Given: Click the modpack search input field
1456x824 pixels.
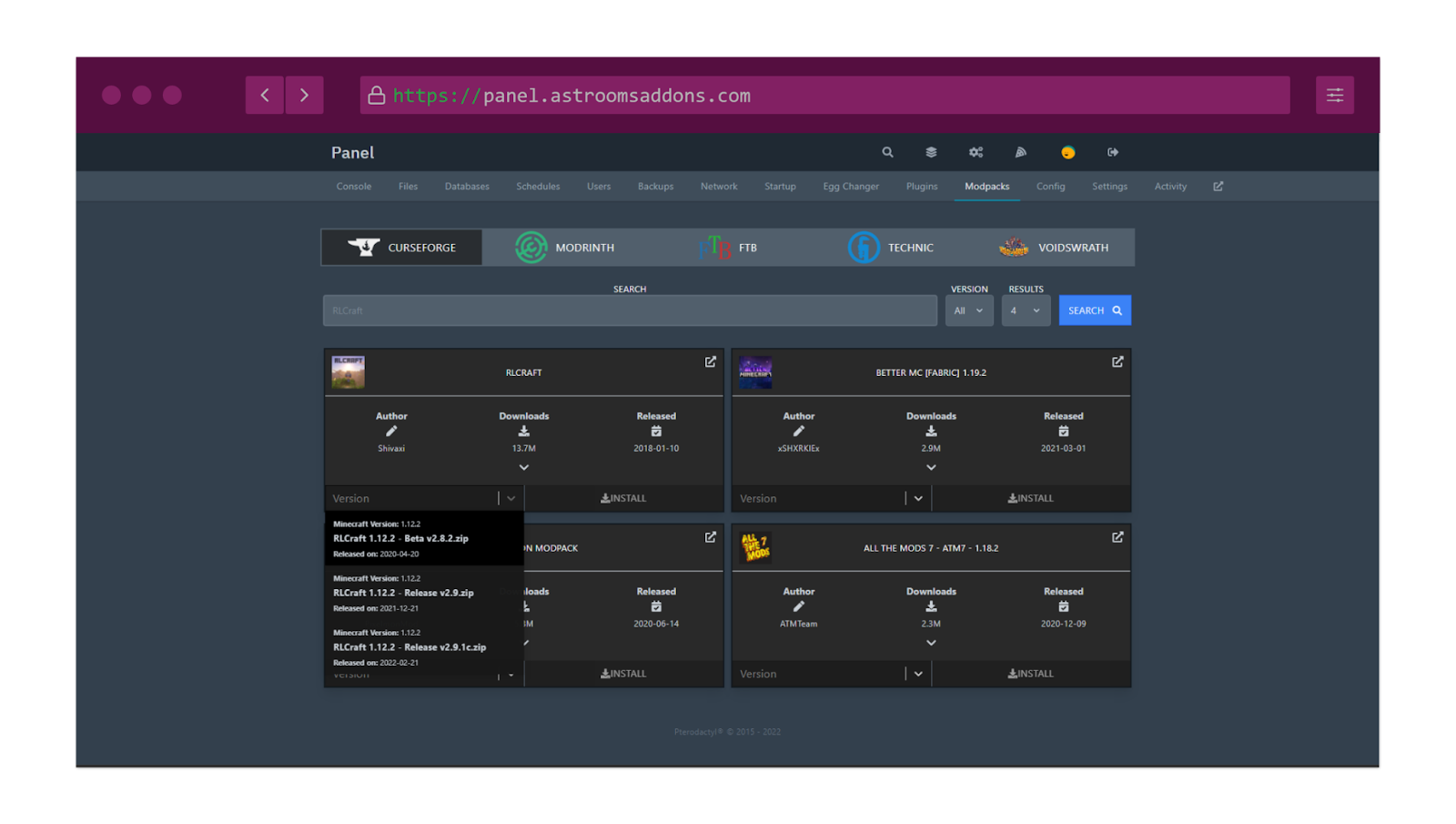Looking at the screenshot, I should tap(630, 310).
